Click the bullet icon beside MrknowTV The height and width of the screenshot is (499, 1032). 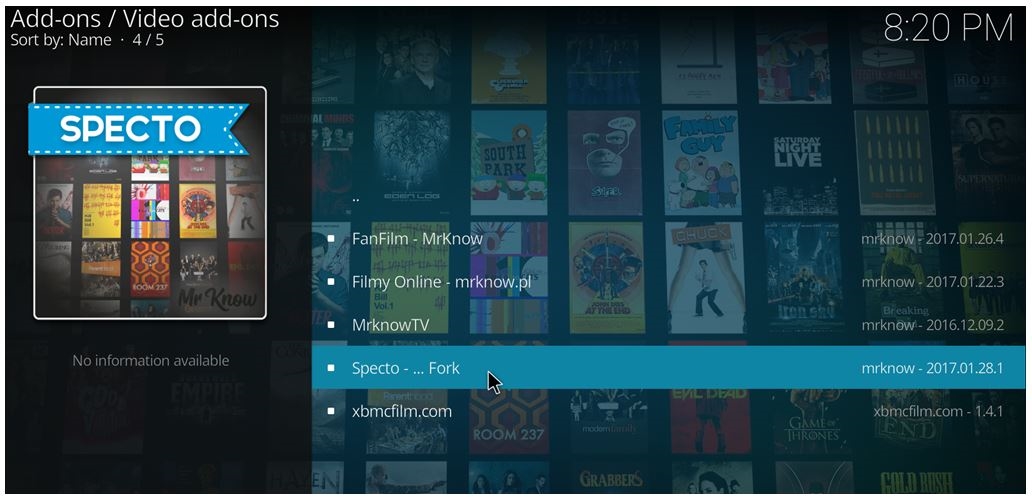pyautogui.click(x=331, y=325)
